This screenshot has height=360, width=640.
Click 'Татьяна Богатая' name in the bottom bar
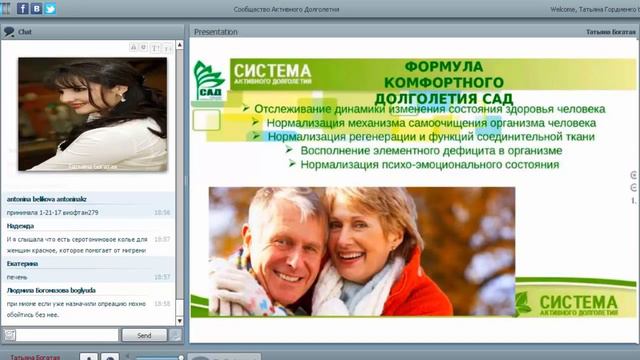click(36, 358)
